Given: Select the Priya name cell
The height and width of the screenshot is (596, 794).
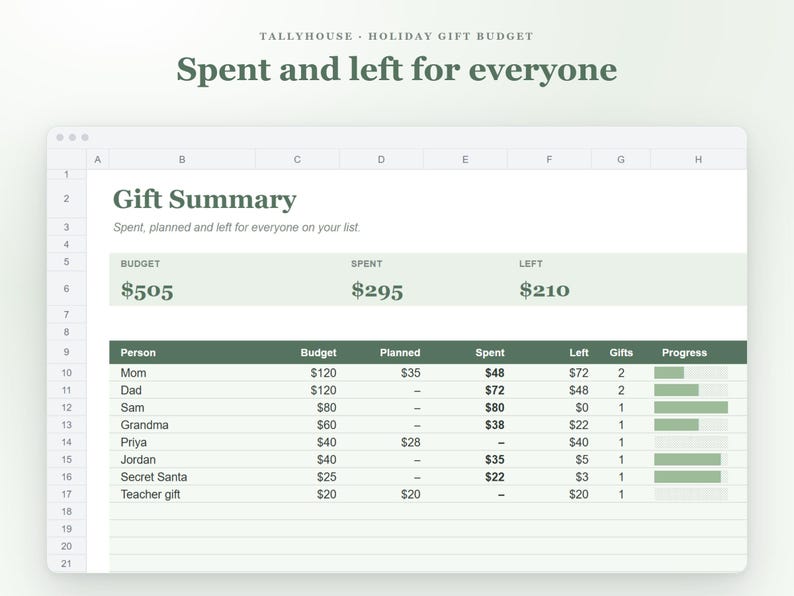Looking at the screenshot, I should click(182, 442).
